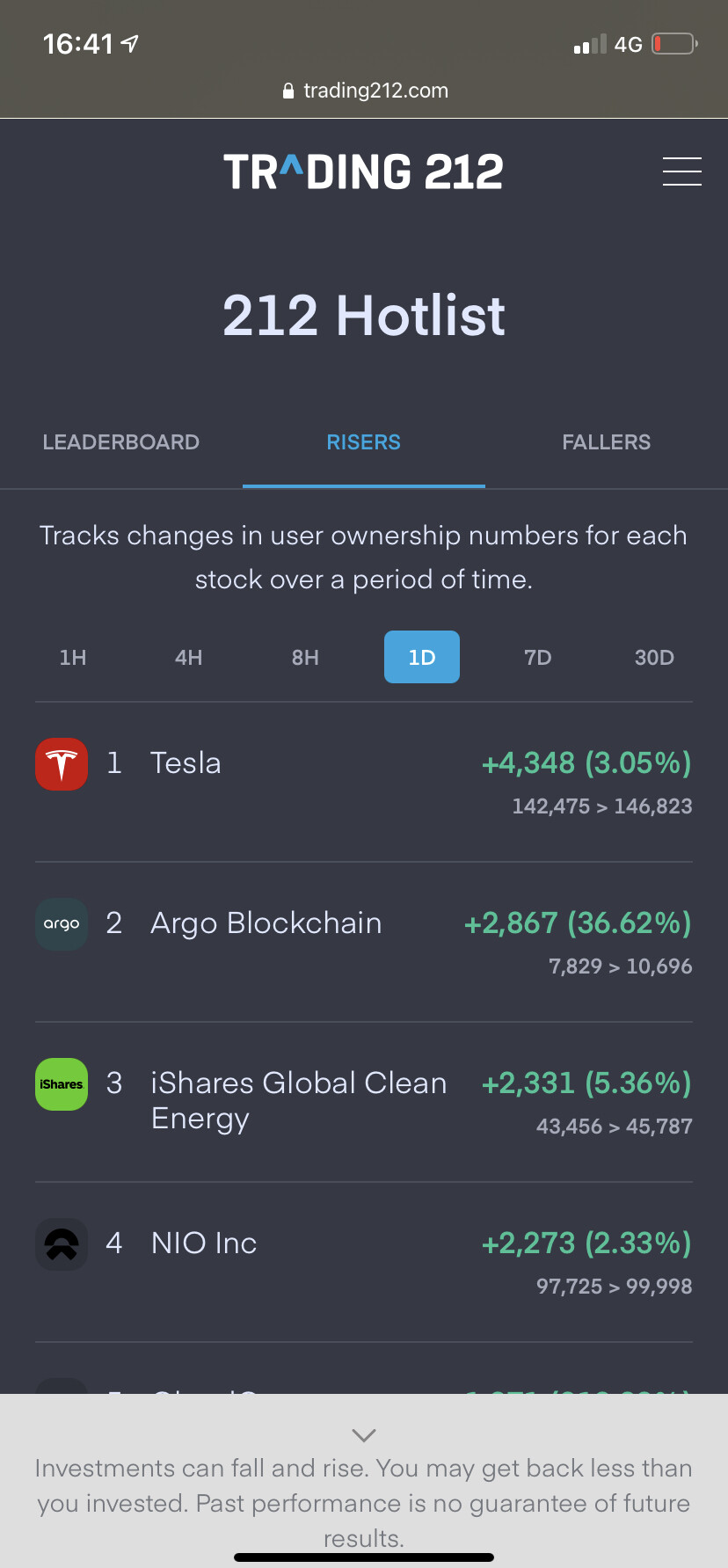Open the hamburger menu
The width and height of the screenshot is (728, 1568).
coord(681,171)
